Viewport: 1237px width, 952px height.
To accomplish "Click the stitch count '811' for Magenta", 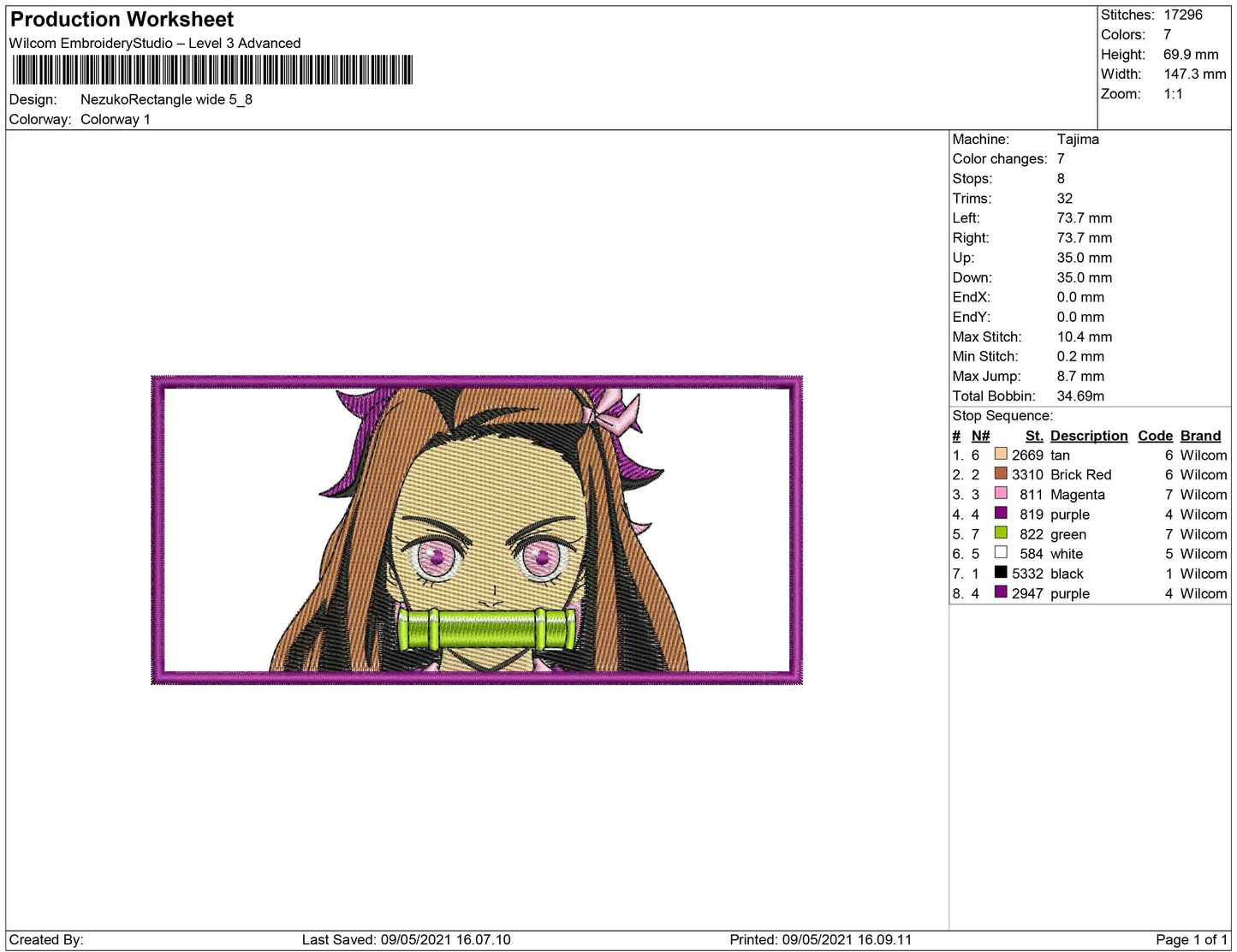I will [1032, 495].
